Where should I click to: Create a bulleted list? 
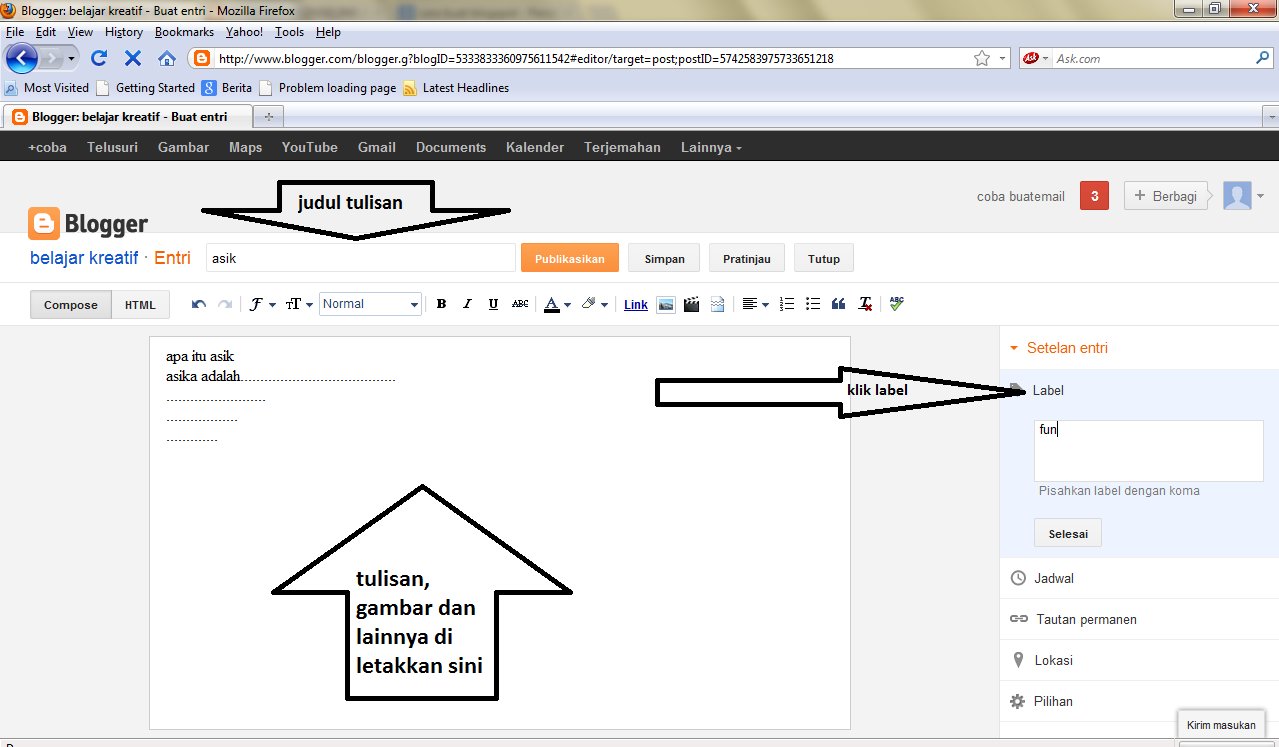click(813, 304)
